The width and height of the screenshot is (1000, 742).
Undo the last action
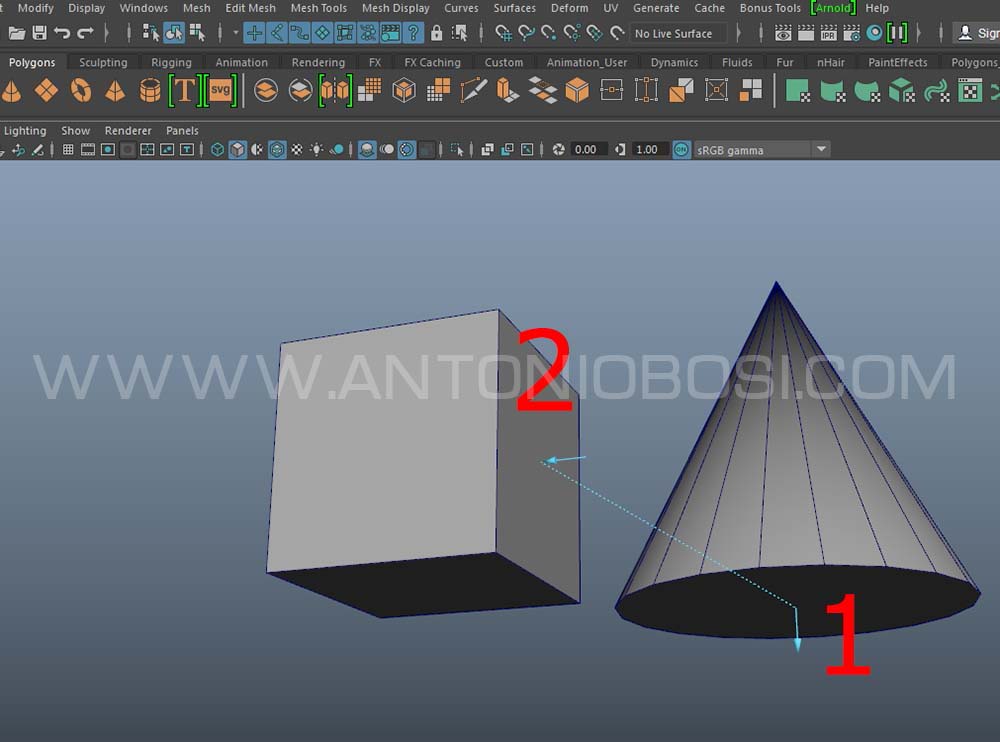[62, 33]
